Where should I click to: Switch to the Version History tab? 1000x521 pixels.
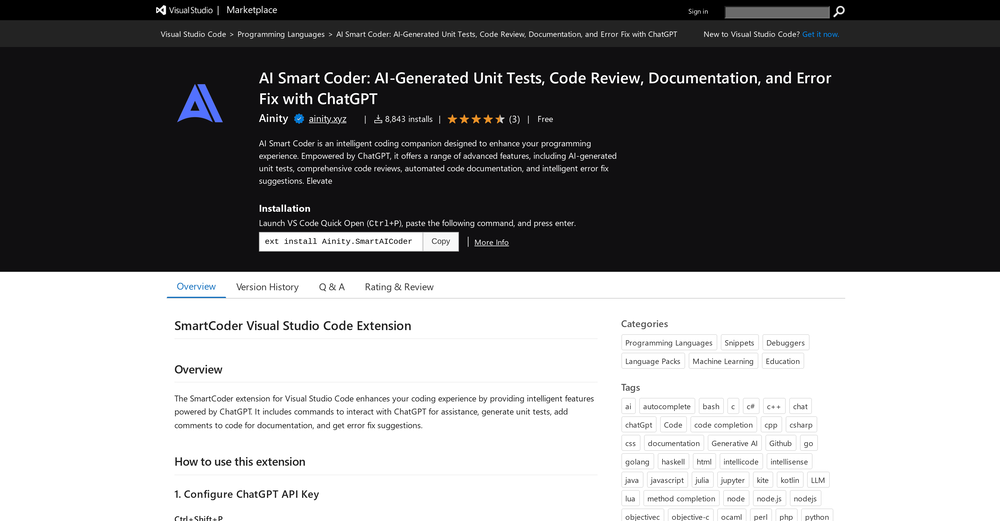(267, 287)
